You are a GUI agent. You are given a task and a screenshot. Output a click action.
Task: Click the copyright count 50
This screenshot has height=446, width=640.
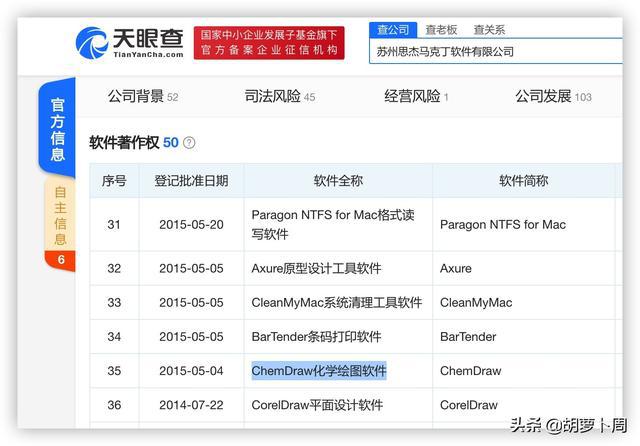click(x=171, y=143)
